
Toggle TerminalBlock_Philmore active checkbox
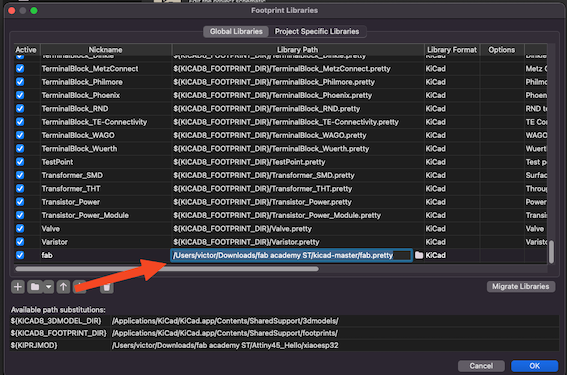coord(20,82)
